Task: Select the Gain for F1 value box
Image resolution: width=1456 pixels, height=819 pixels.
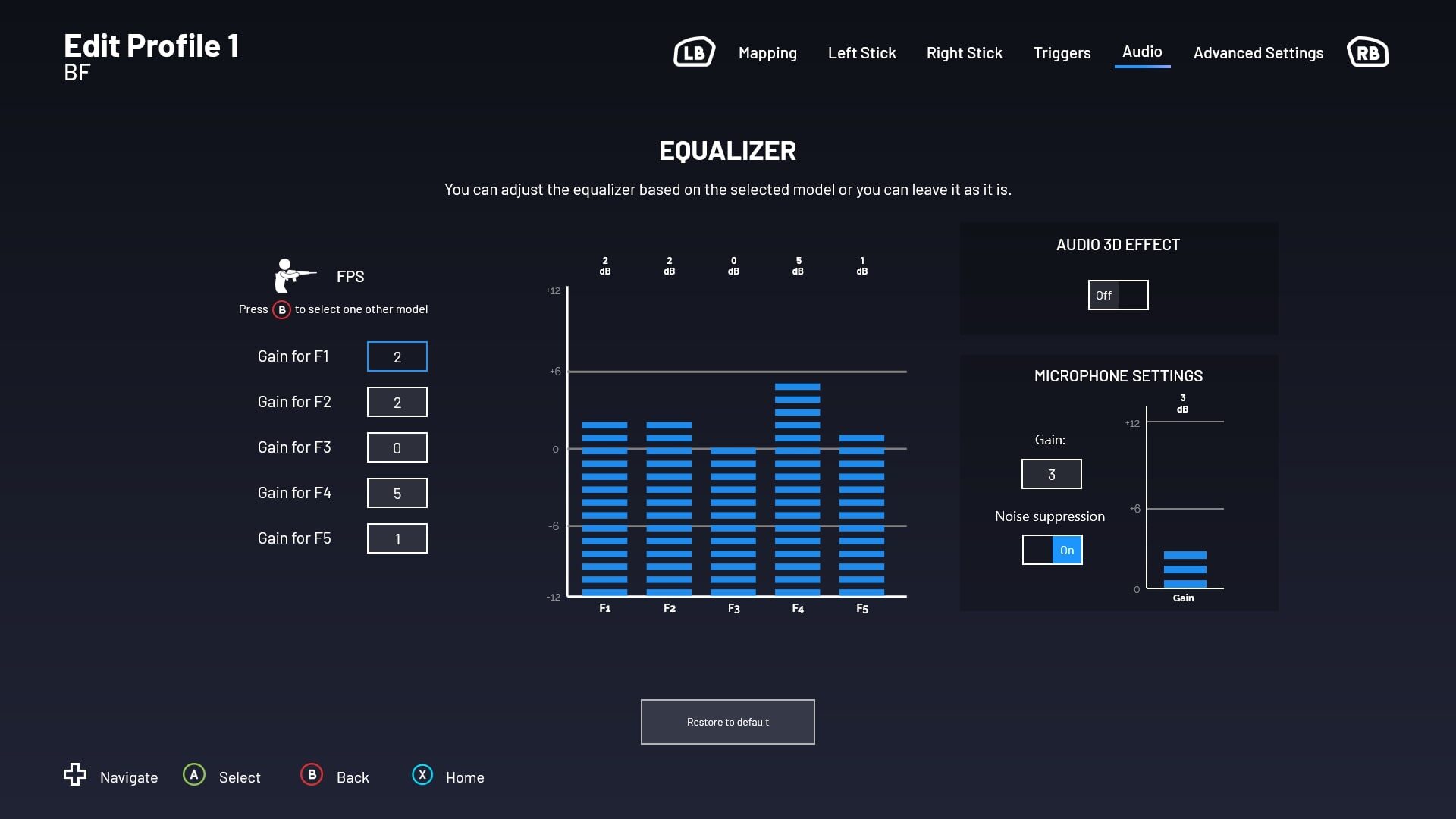Action: [x=397, y=356]
